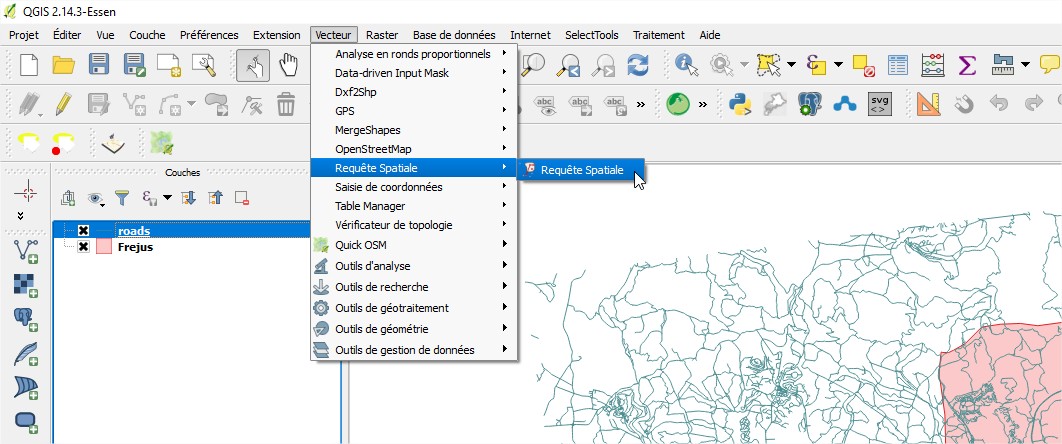Expand side toolbar double chevron

pyautogui.click(x=20, y=216)
